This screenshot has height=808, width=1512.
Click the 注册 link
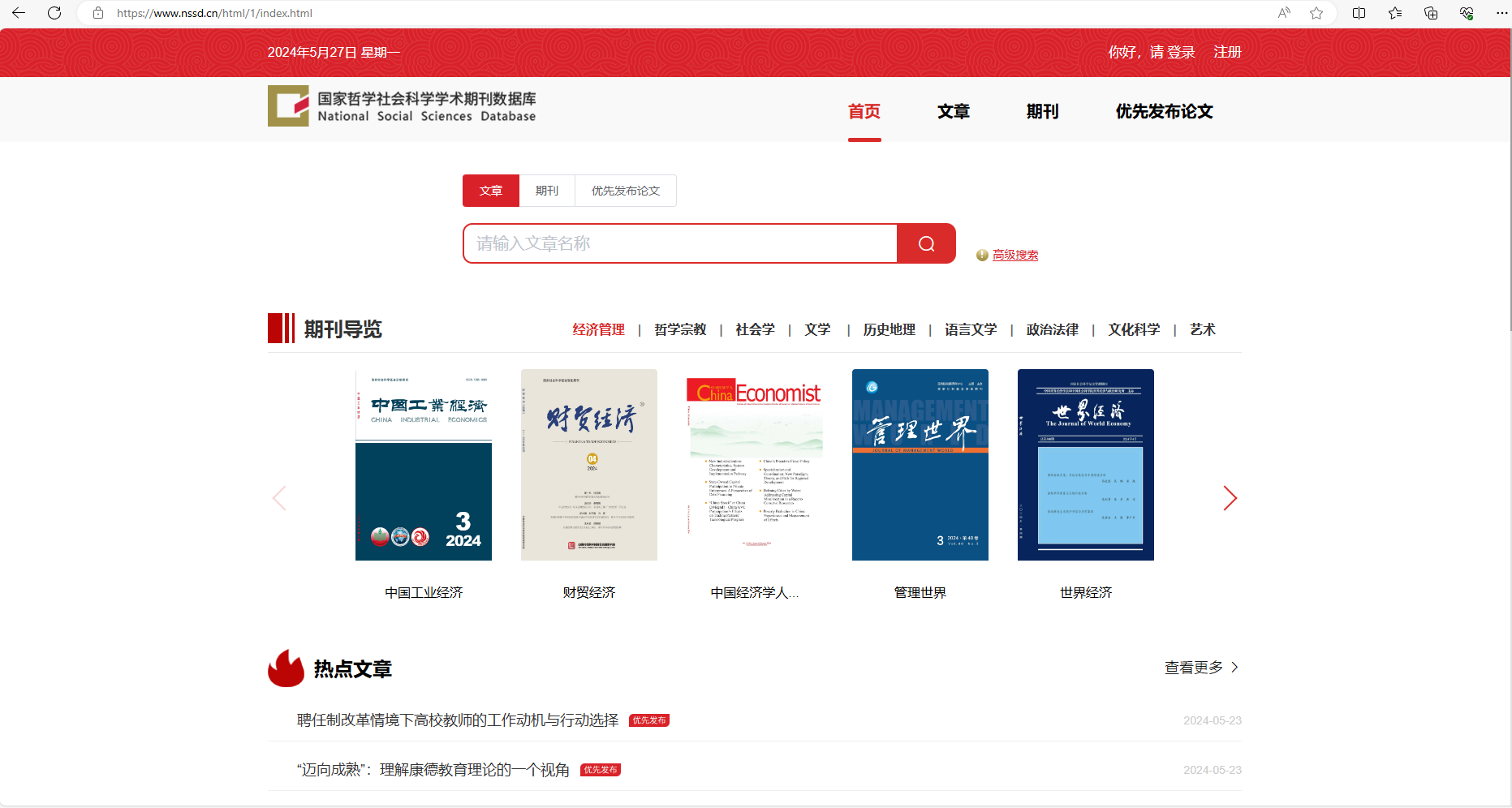click(1227, 52)
